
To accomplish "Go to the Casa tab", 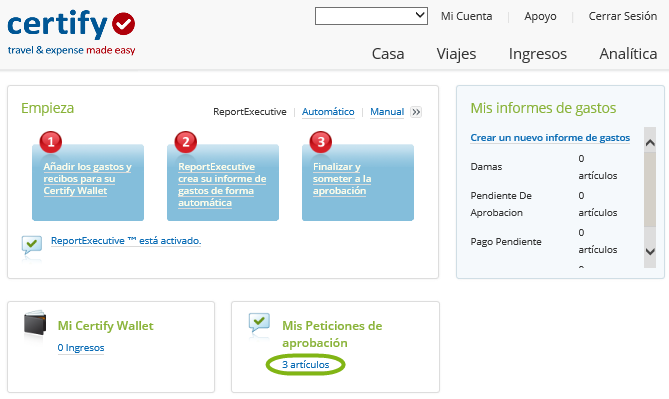I will [388, 54].
